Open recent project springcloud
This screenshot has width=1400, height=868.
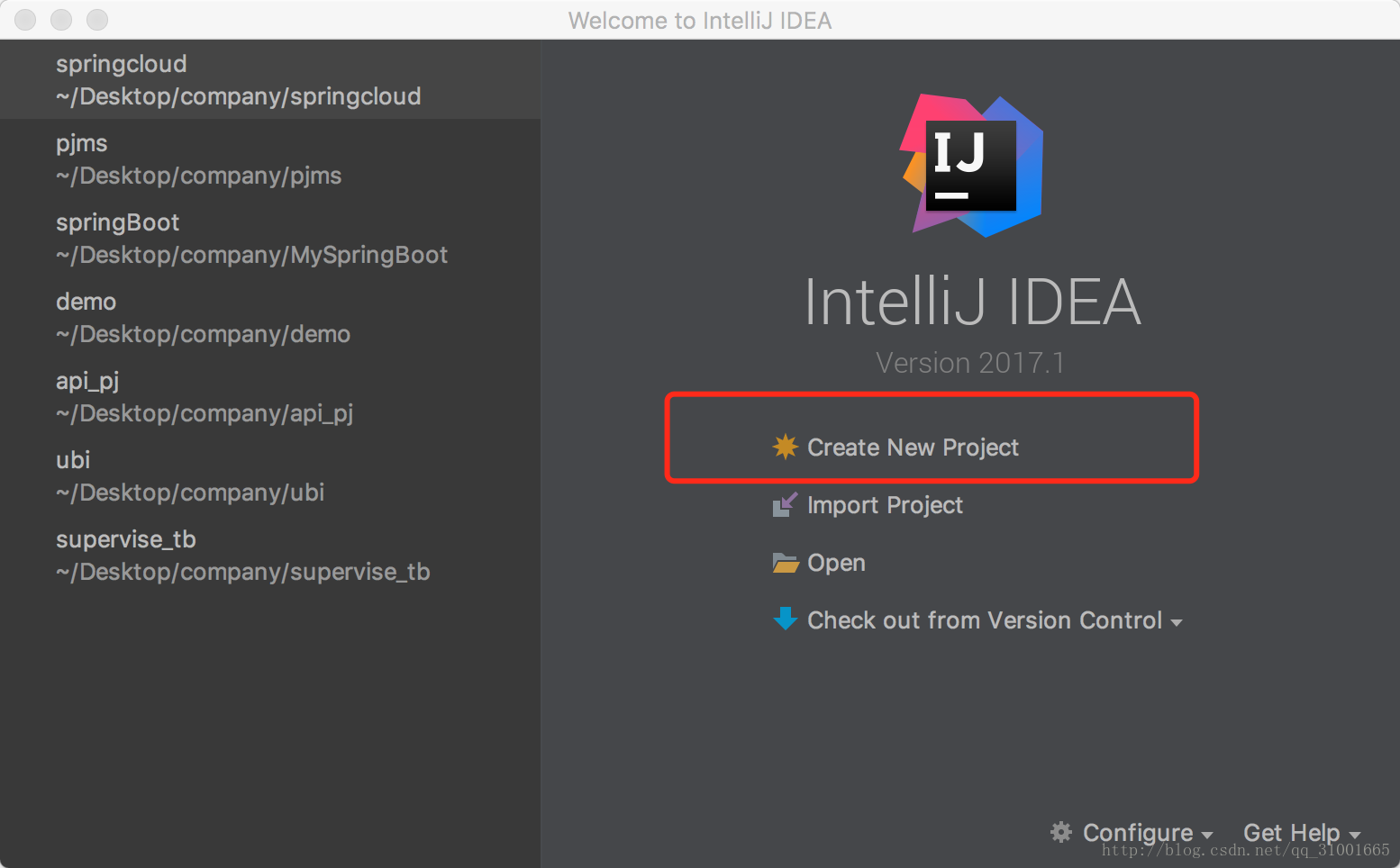pyautogui.click(x=122, y=64)
